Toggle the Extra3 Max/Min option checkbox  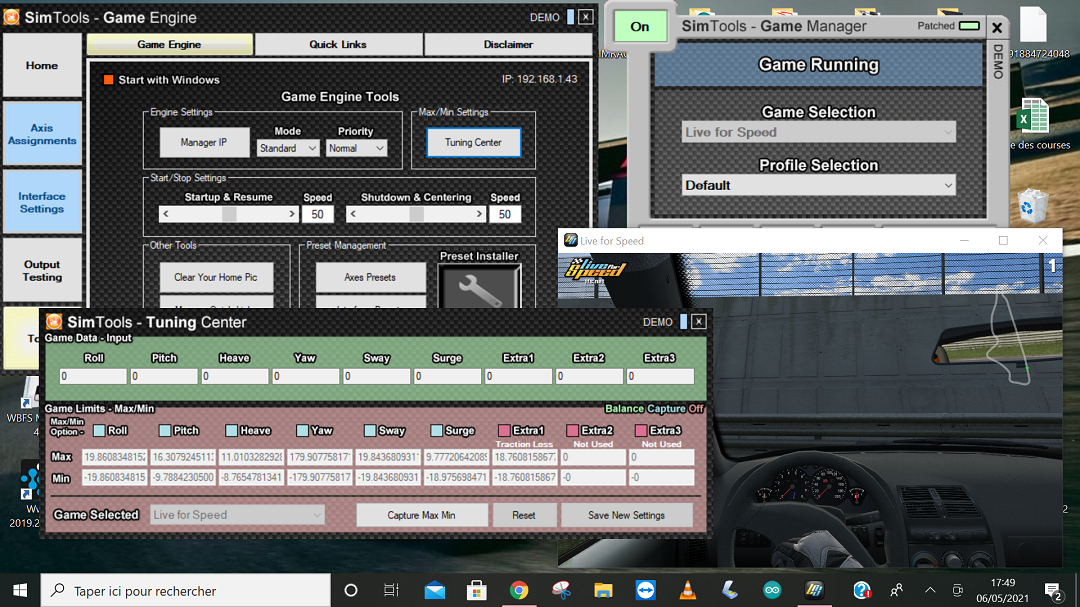641,430
